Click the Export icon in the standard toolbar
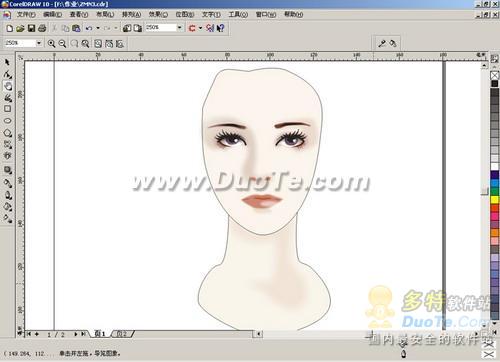 coord(137,28)
